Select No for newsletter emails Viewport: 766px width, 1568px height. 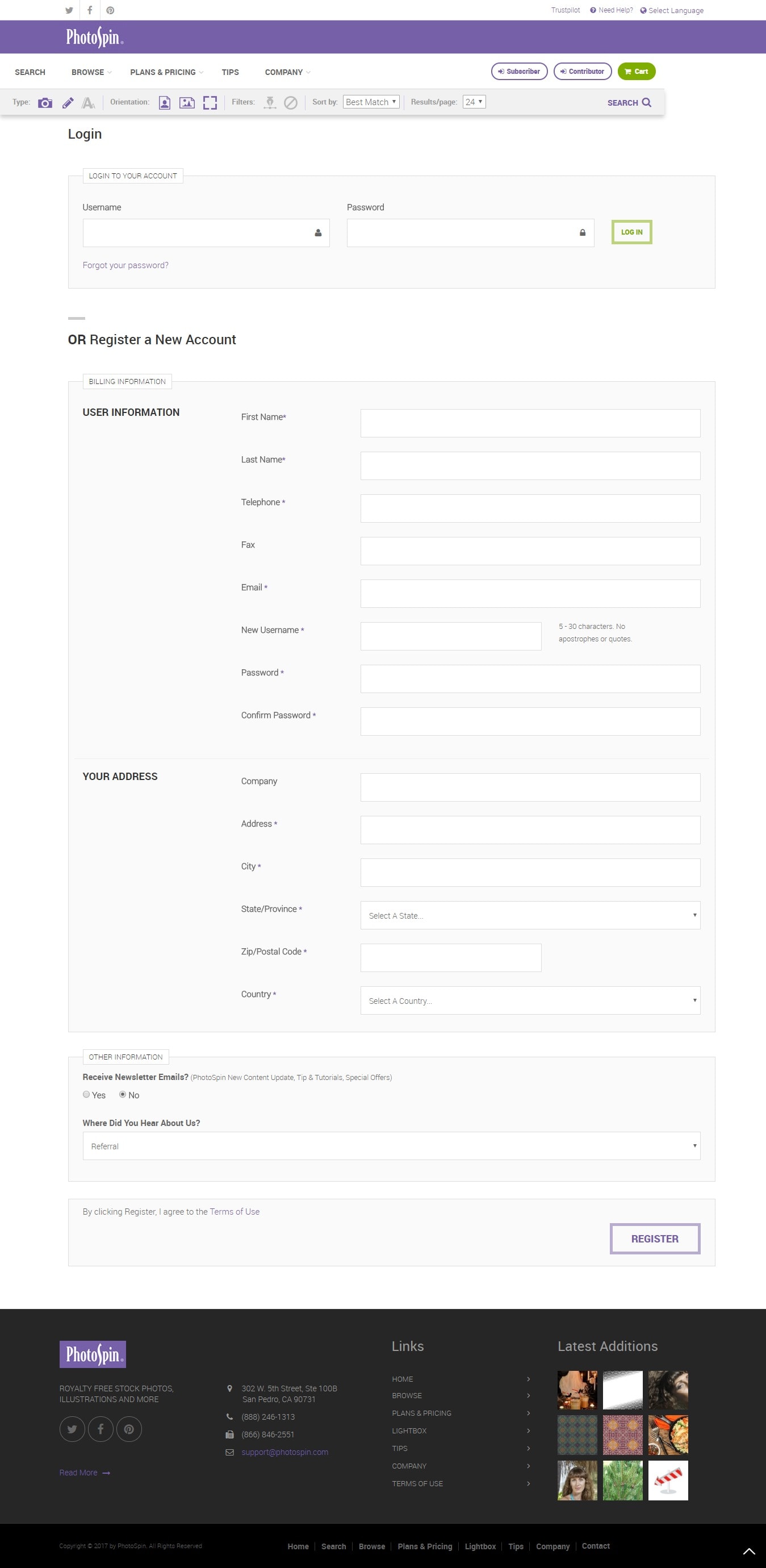coord(122,1094)
